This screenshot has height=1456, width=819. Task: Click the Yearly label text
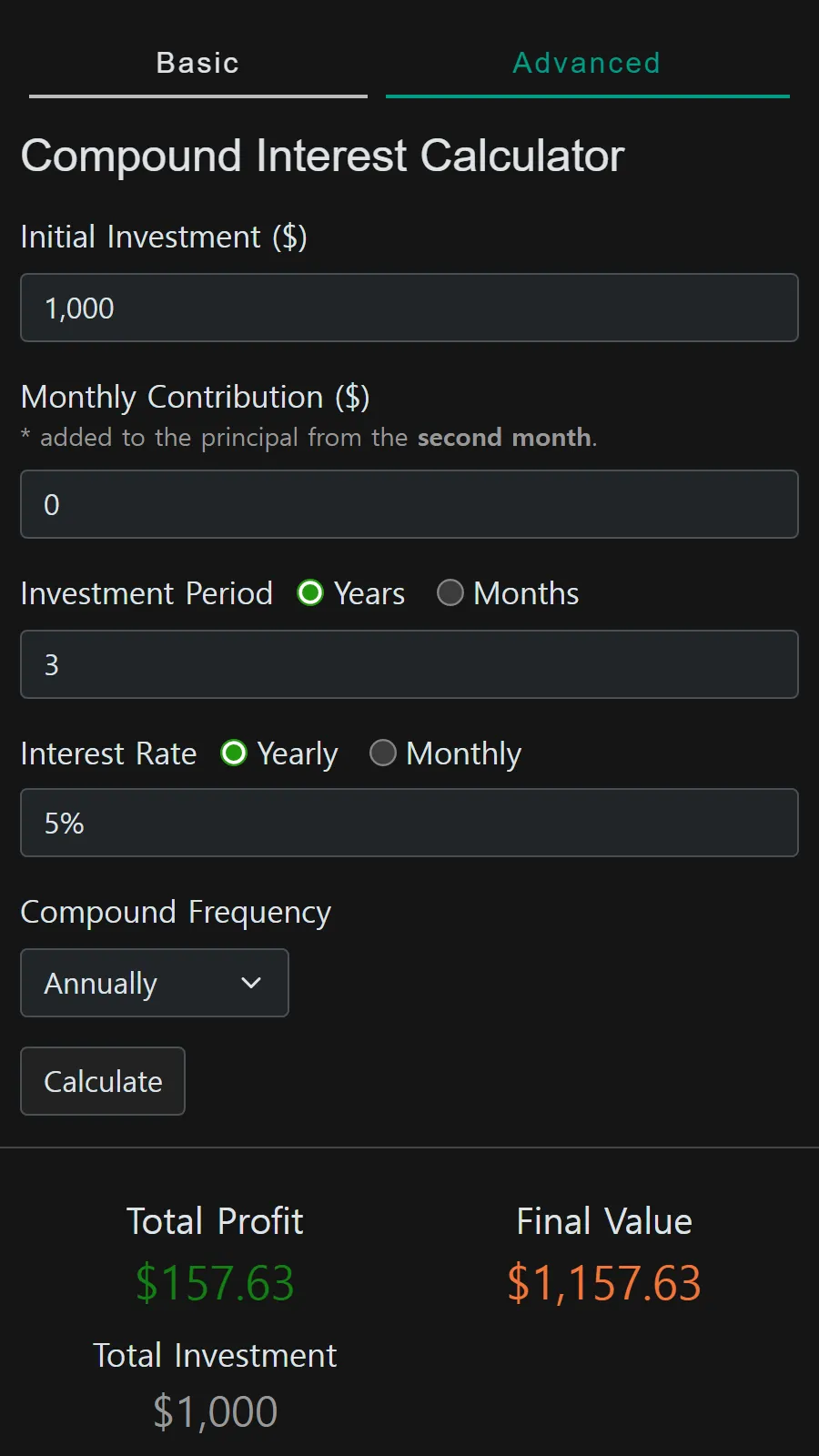coord(298,754)
